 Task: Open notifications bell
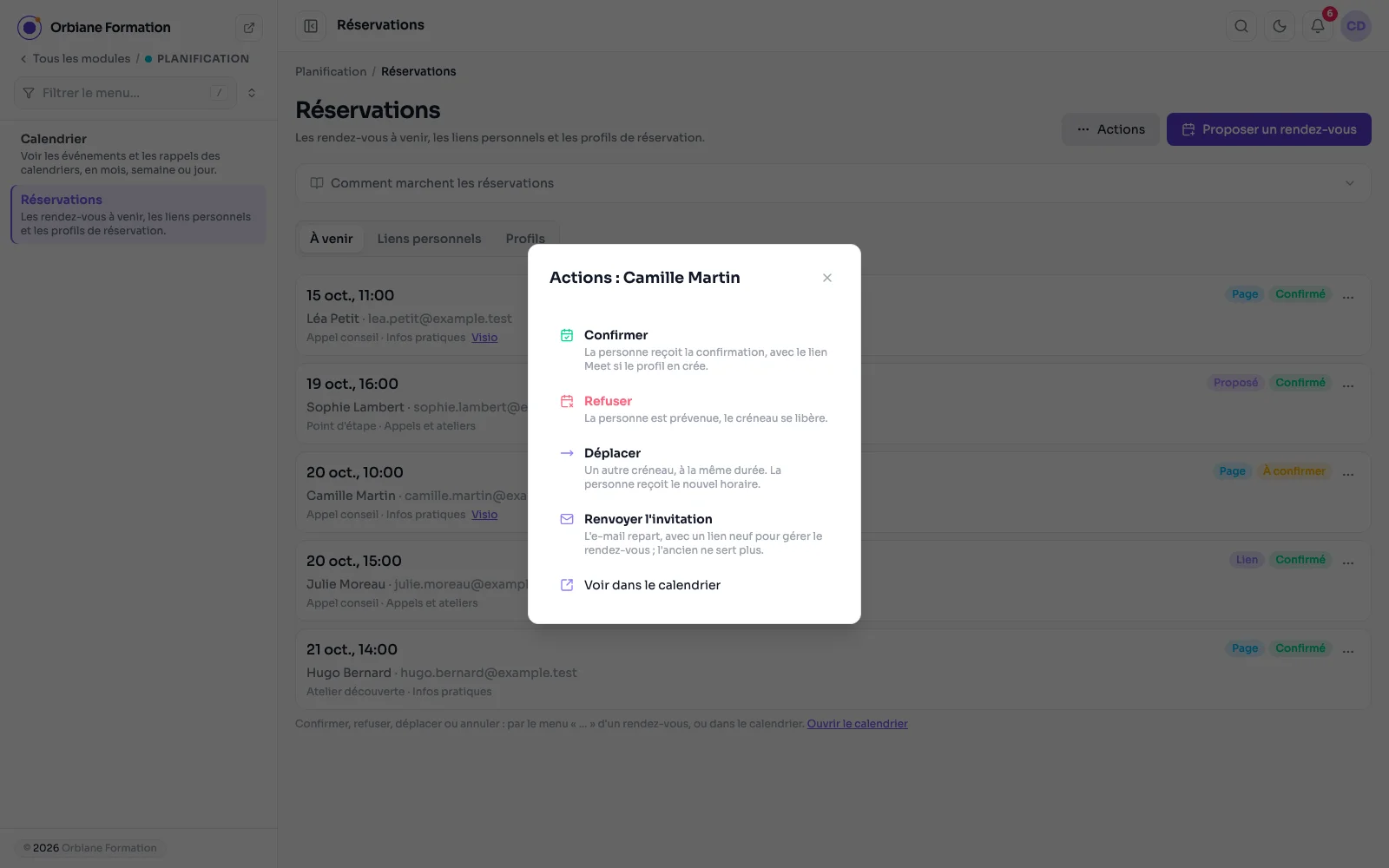coord(1318,26)
